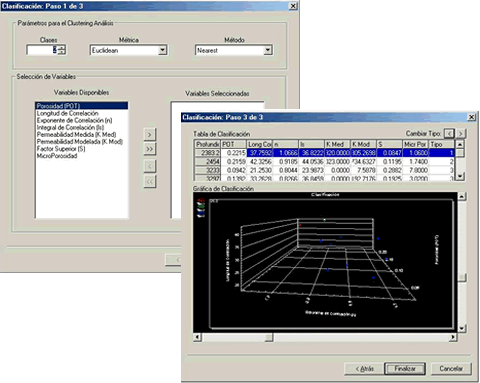This screenshot has width=480, height=383.
Task: Click the Variables Seleccionadas list box
Action: pyautogui.click(x=218, y=160)
